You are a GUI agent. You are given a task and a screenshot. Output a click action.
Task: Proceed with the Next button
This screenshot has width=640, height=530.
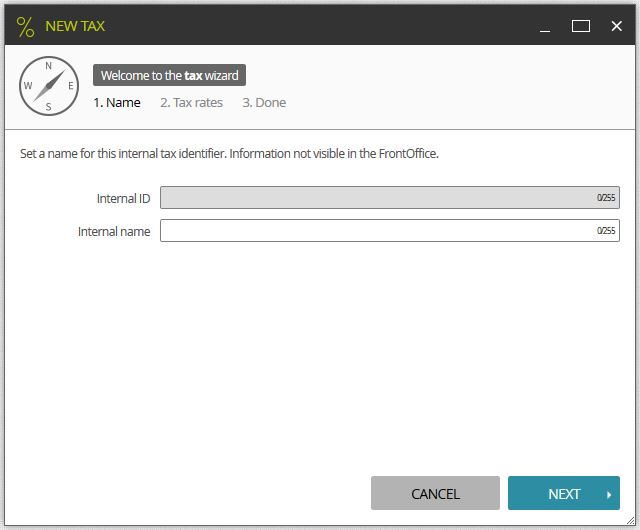pyautogui.click(x=564, y=493)
